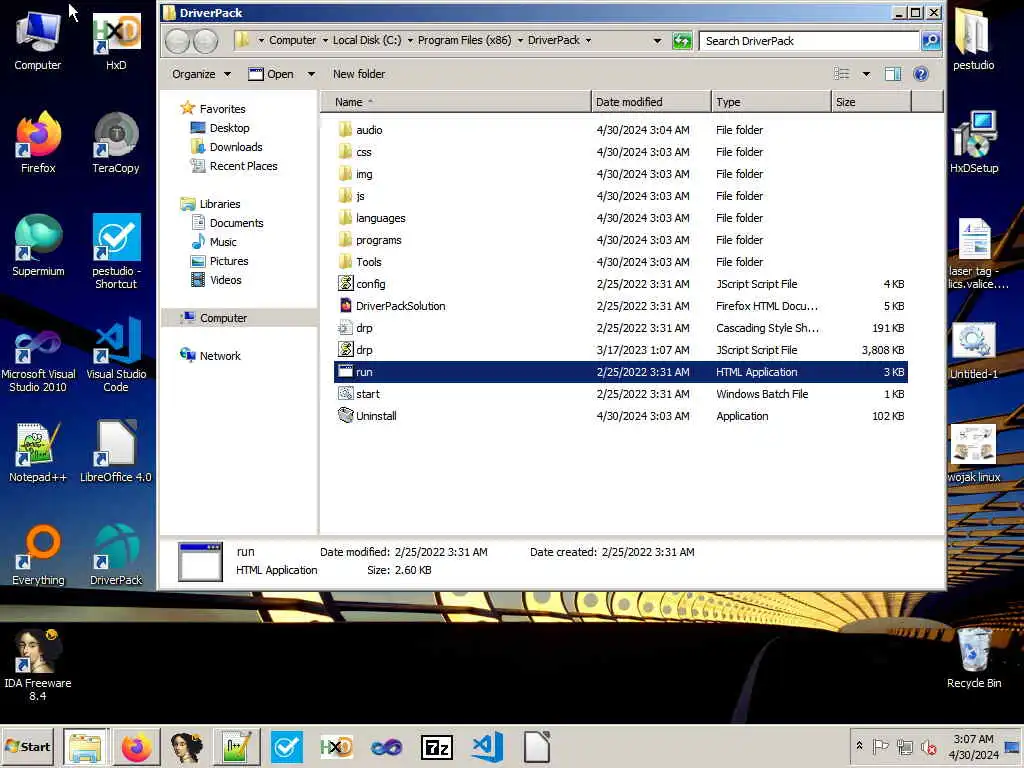Select the config JScript Script File
The height and width of the screenshot is (768, 1024).
click(620, 284)
